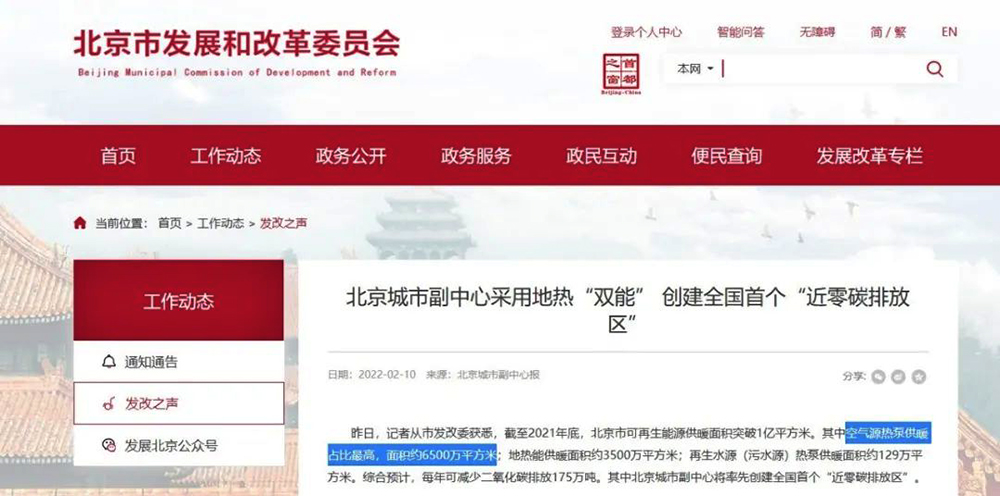Click the Beijing-China red seal logo
1000x496 pixels.
click(621, 74)
